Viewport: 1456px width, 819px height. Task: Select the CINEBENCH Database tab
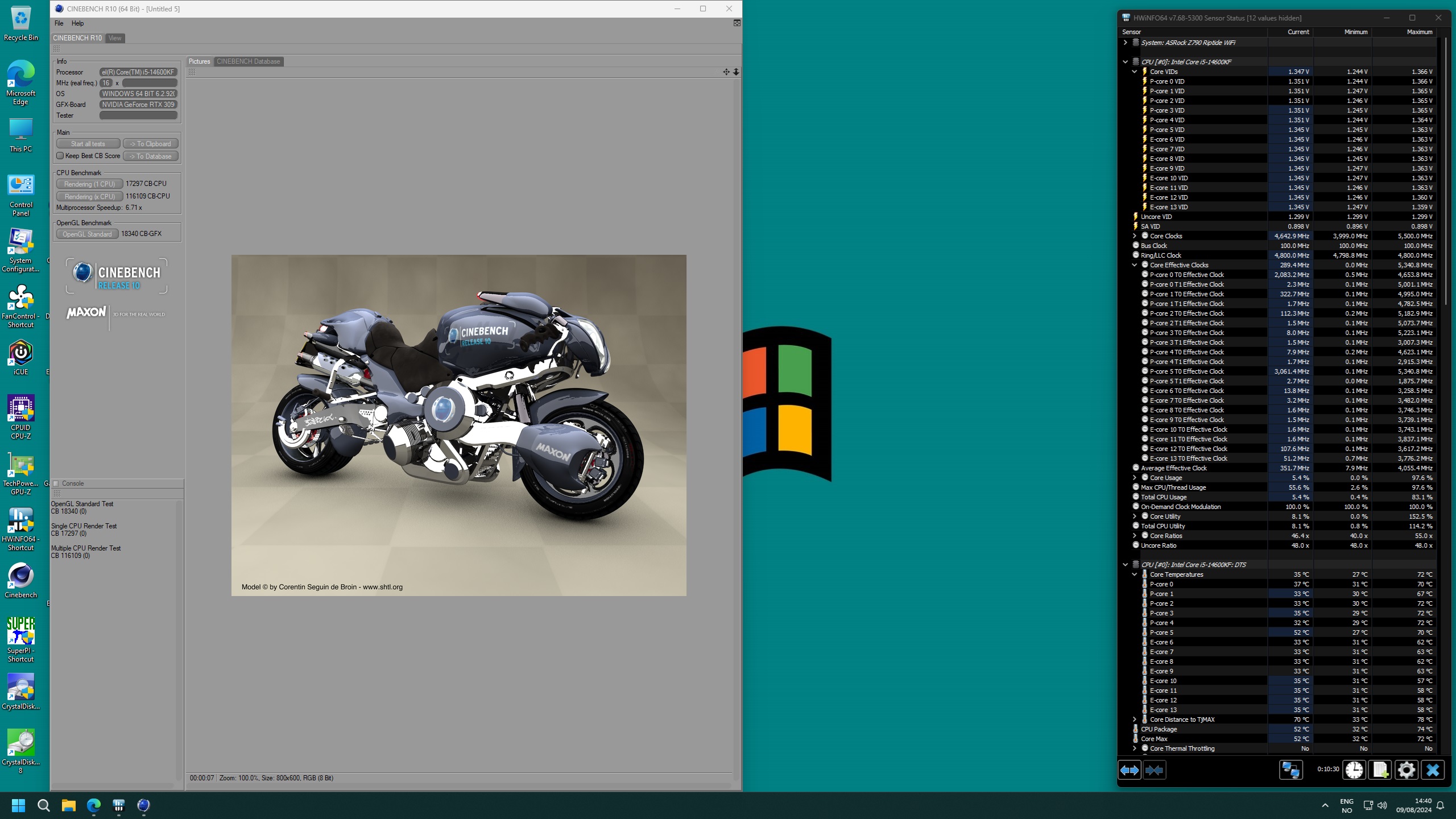click(249, 61)
